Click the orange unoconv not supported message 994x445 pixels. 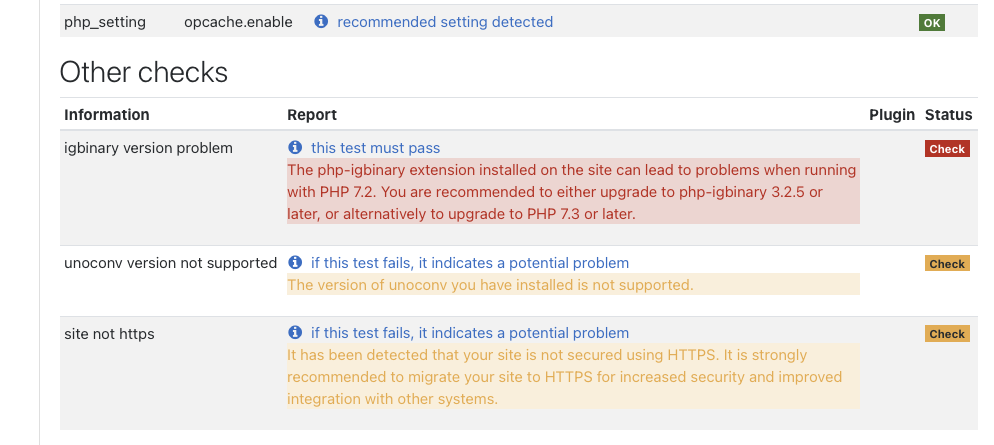coord(573,285)
